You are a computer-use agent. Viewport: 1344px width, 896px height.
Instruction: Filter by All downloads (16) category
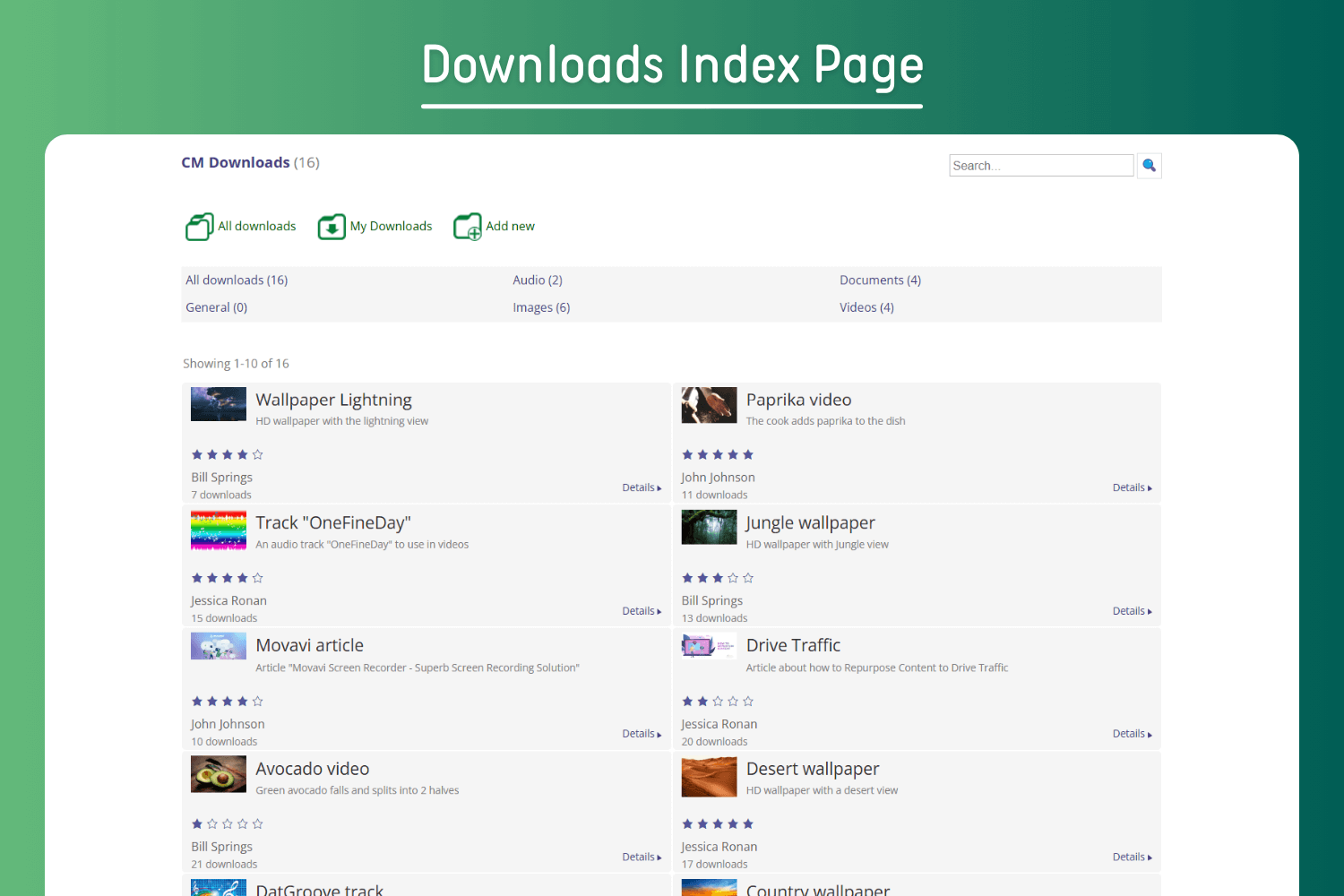[237, 280]
